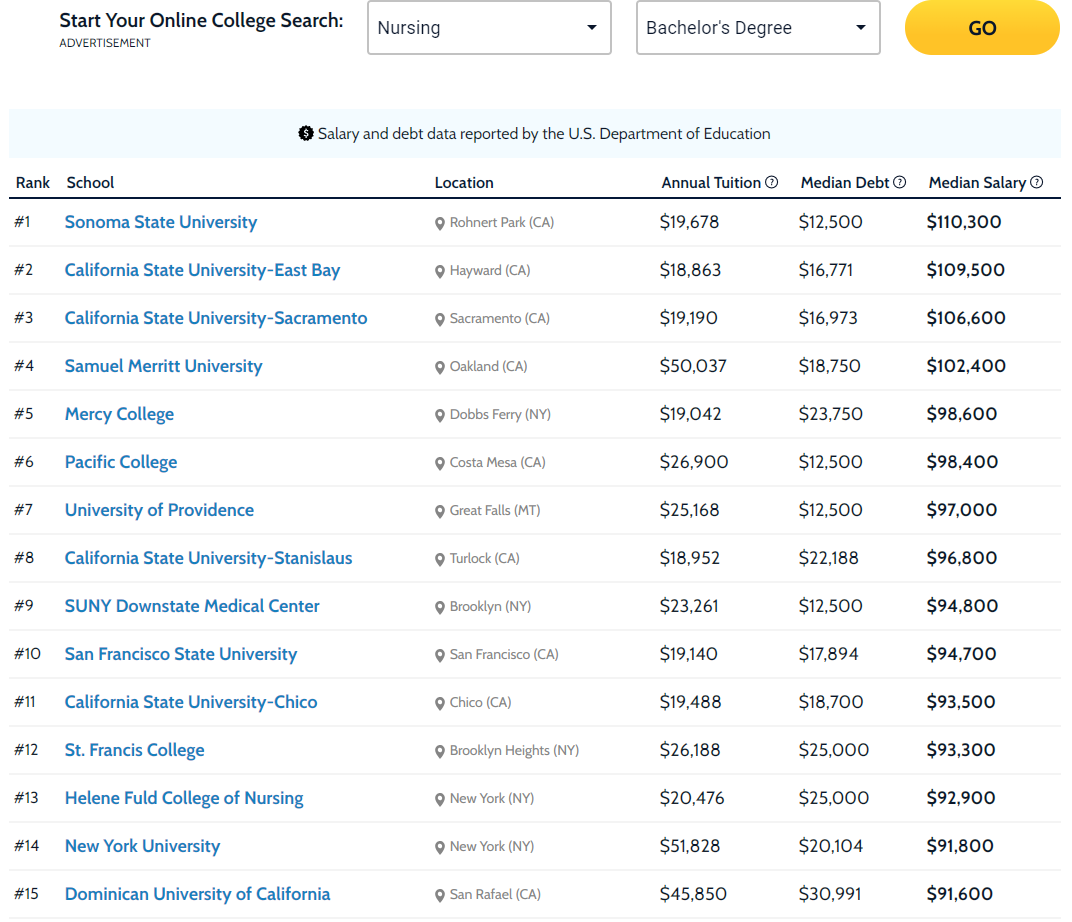The width and height of the screenshot is (1072, 922).
Task: Click the Location column header
Action: coord(464,182)
